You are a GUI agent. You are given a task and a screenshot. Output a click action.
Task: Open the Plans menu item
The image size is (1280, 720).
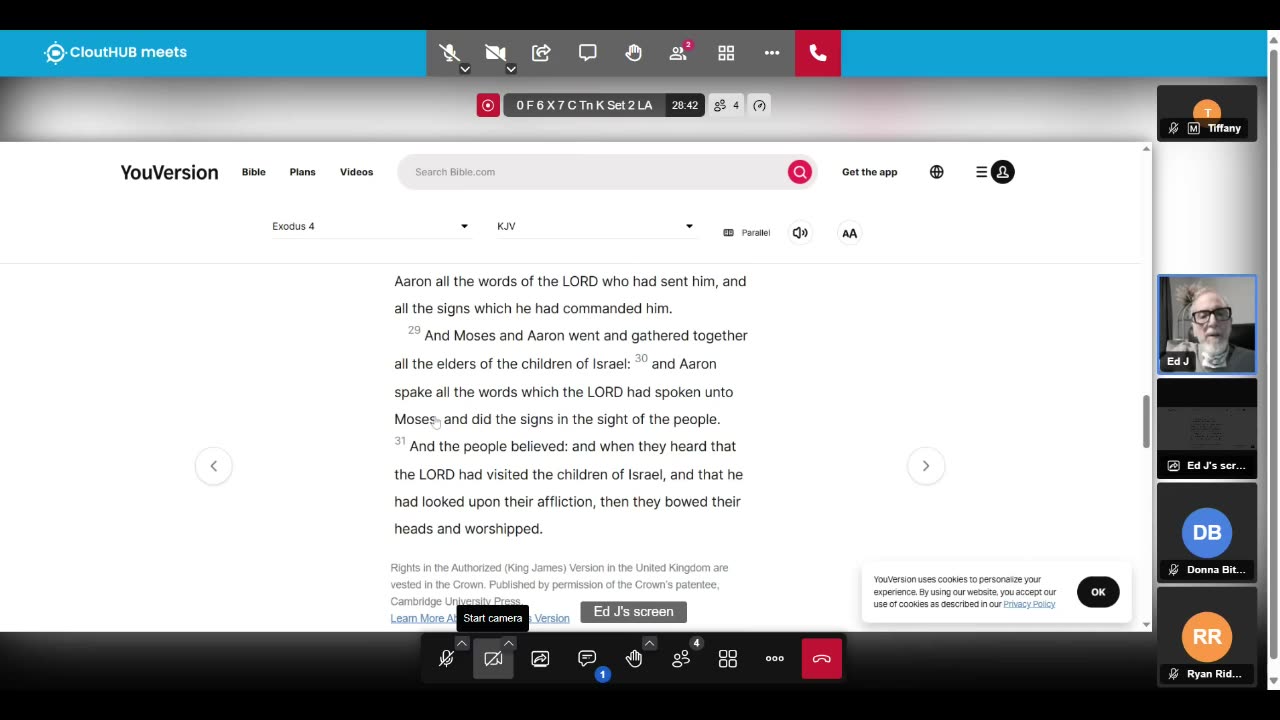tap(302, 172)
